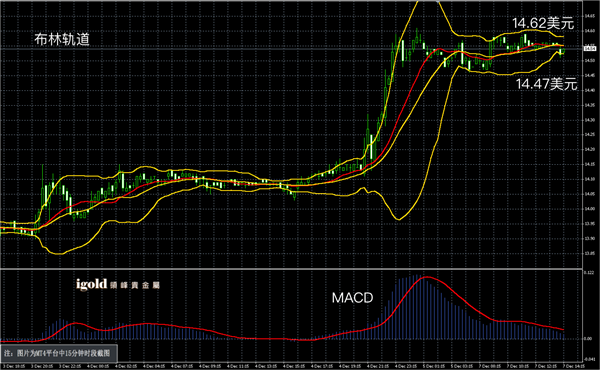Click the igold logo watermark
Image resolution: width=600 pixels, height=370 pixels.
coord(117,284)
